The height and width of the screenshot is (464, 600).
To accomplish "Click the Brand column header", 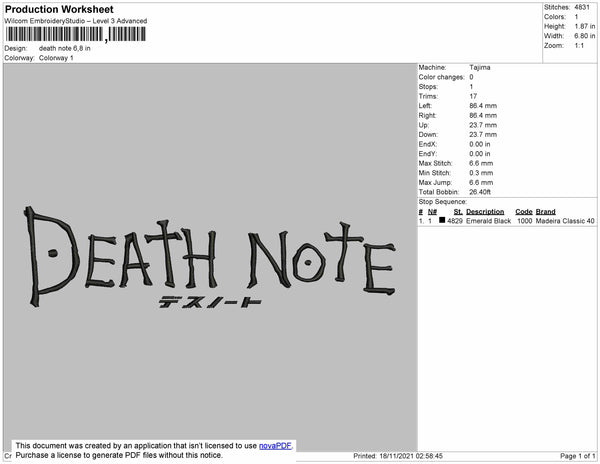I will point(545,212).
